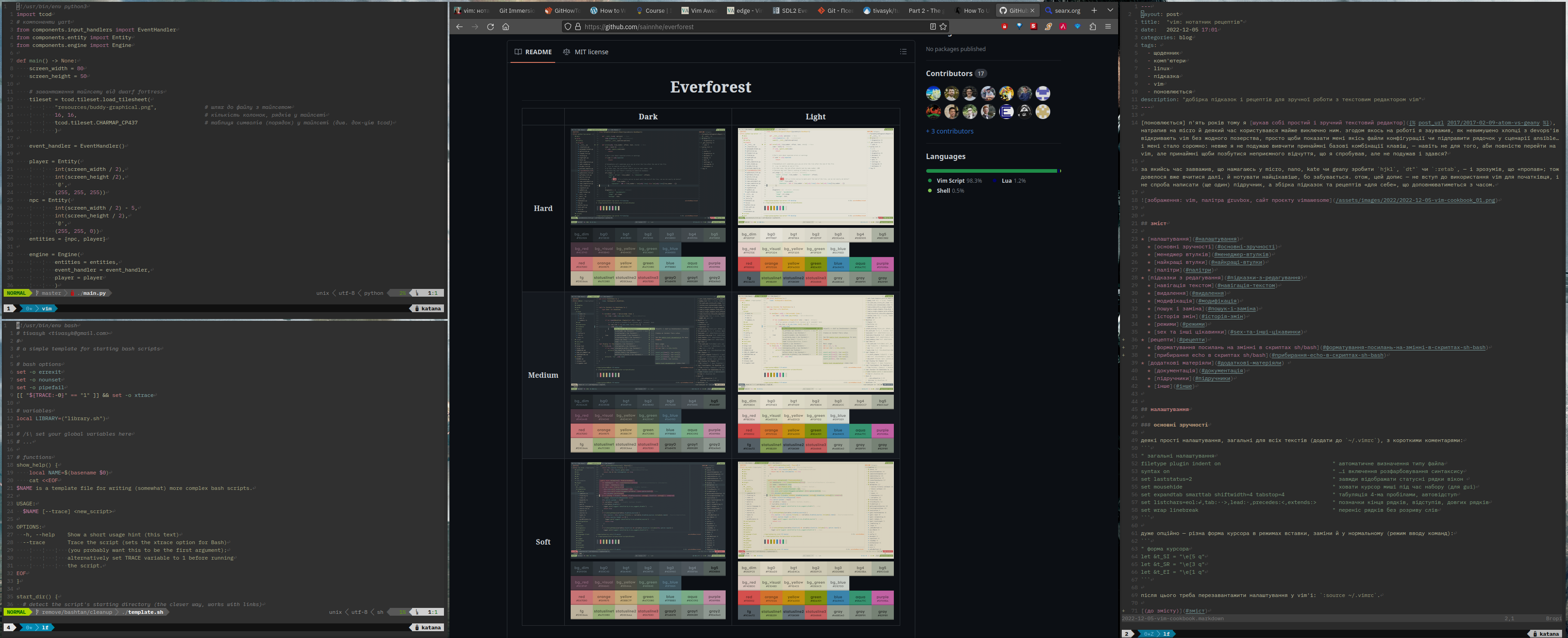Open the '+ 3 contributors' link

pos(949,131)
